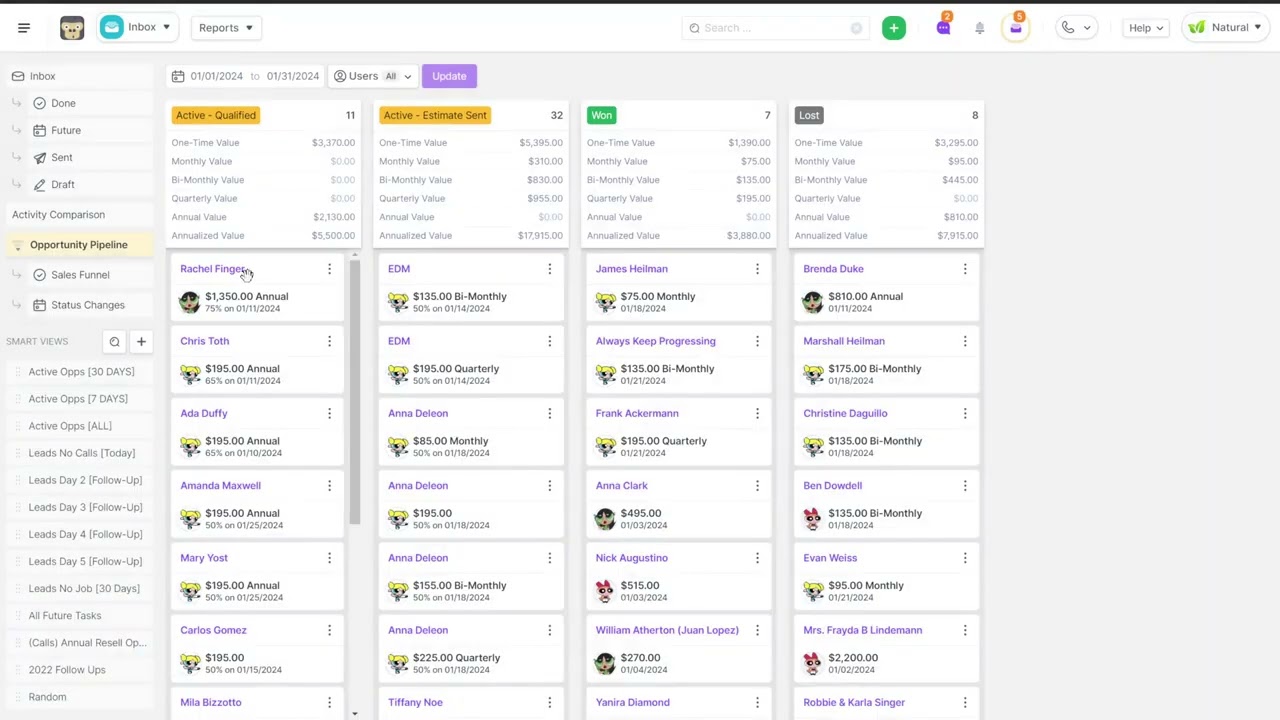Click avatar on Mrs. Frayda B Lindemann card
1280x720 pixels.
(813, 663)
